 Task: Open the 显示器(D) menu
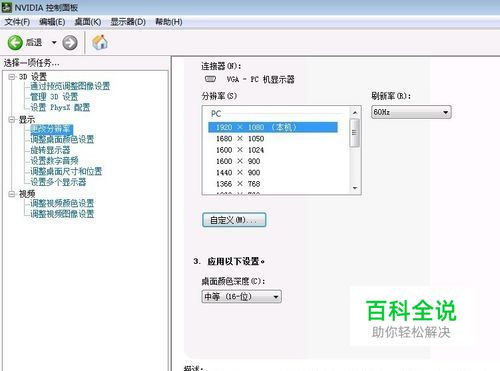tap(128, 22)
